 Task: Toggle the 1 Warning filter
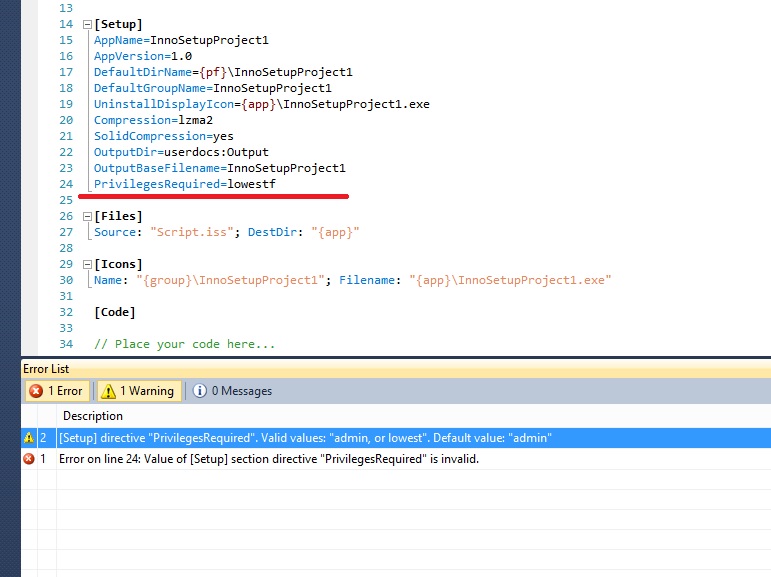tap(139, 391)
